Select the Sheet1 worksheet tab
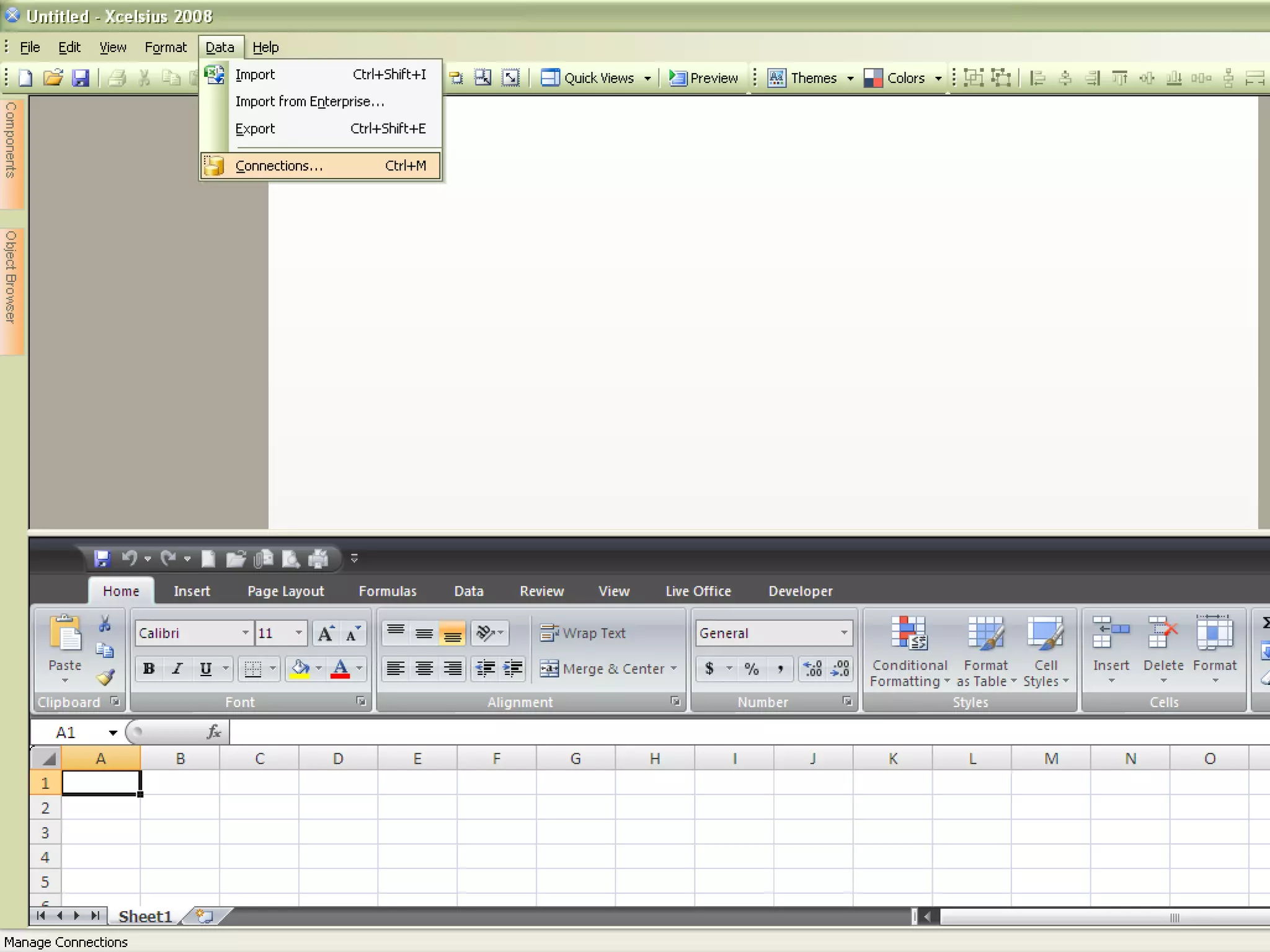1270x952 pixels. (x=144, y=916)
